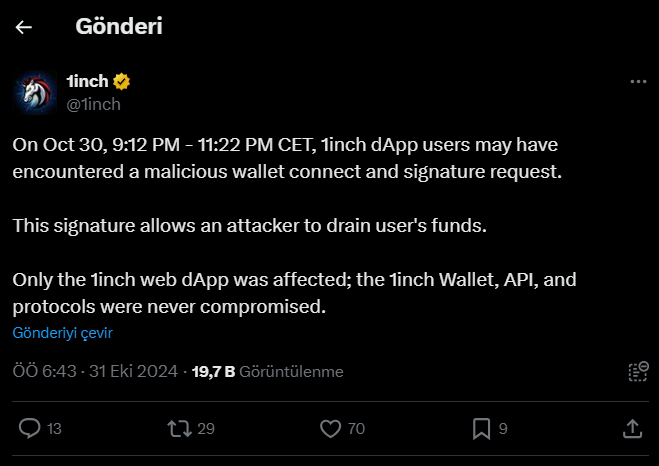This screenshot has width=659, height=466.
Task: Open the three-dot more options menu
Action: [x=636, y=82]
